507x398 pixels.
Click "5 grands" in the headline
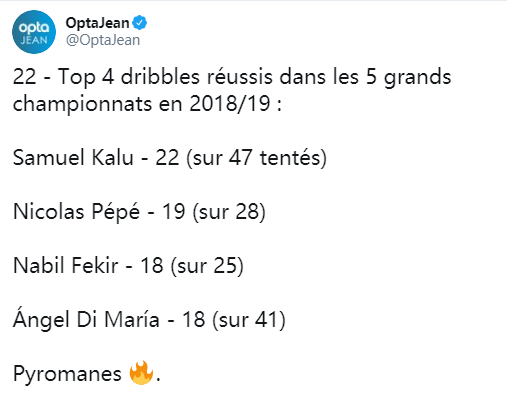[409, 78]
